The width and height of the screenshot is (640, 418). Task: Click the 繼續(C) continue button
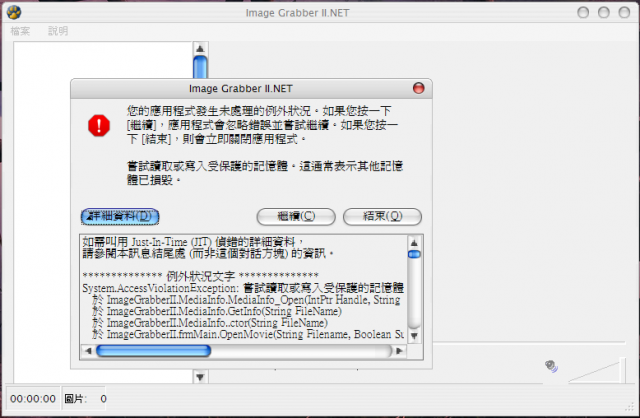coord(296,216)
